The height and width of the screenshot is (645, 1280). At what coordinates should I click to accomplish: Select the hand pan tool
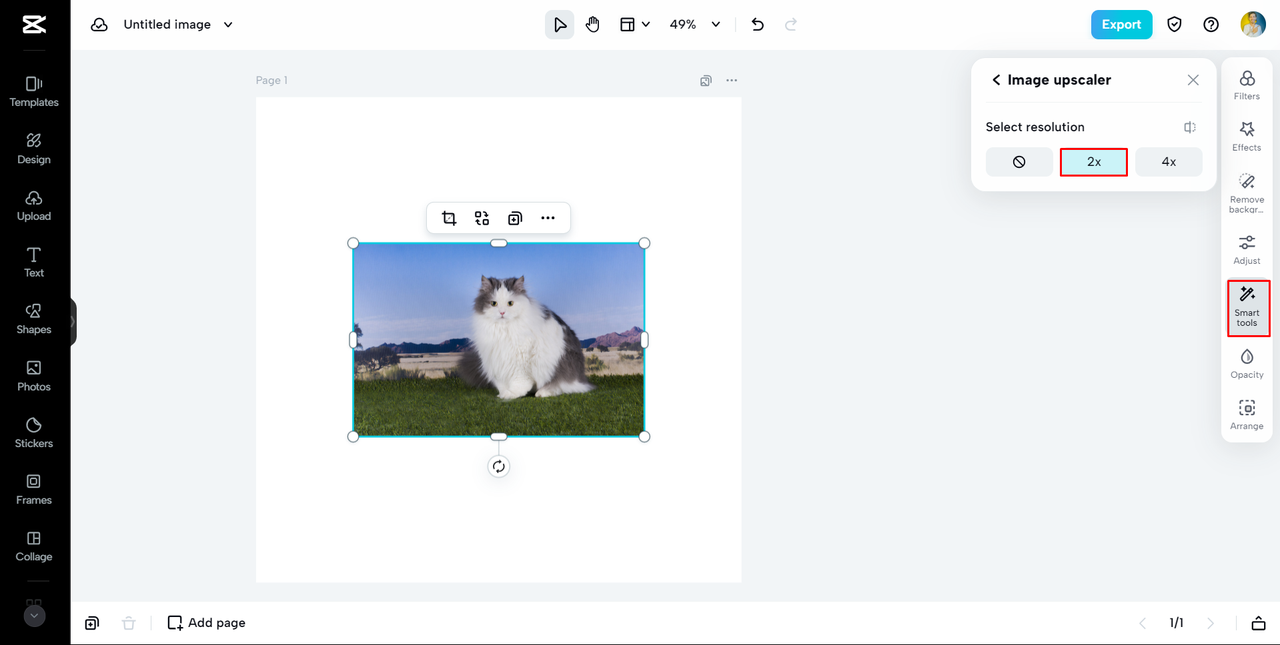593,25
